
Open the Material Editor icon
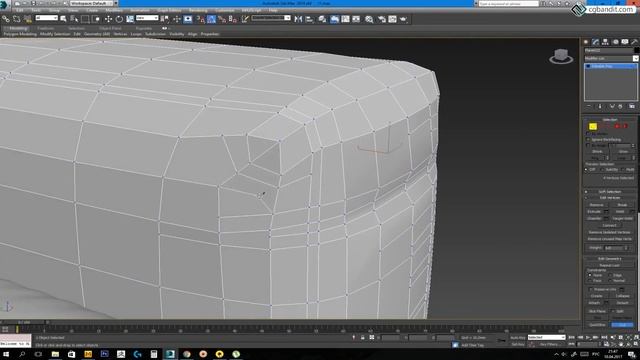pyautogui.click(x=369, y=19)
